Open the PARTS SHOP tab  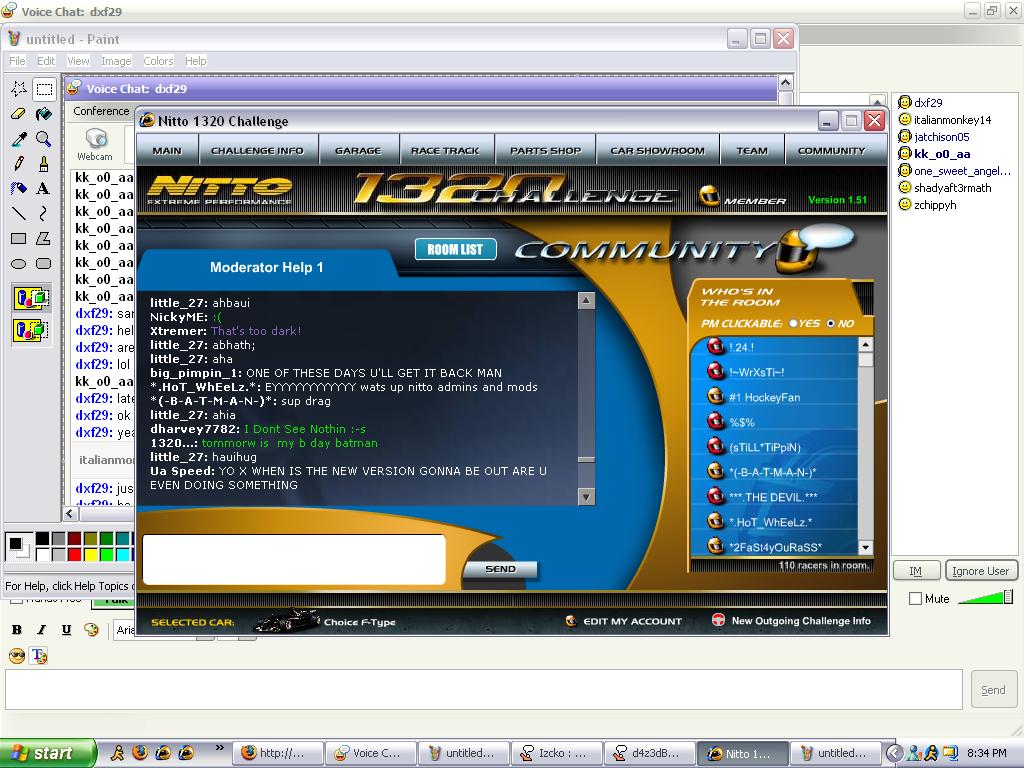pyautogui.click(x=545, y=150)
